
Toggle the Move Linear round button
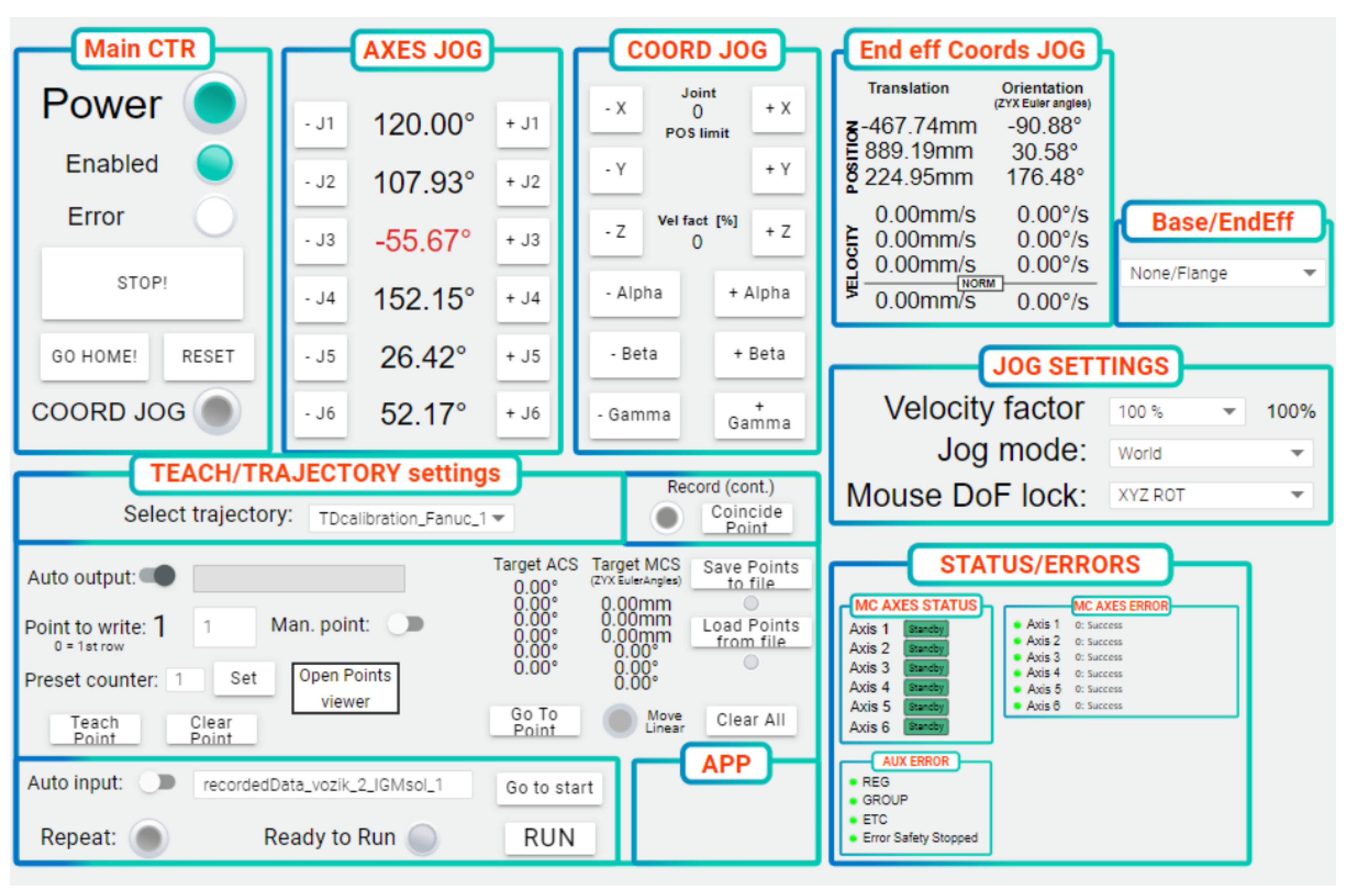620,721
